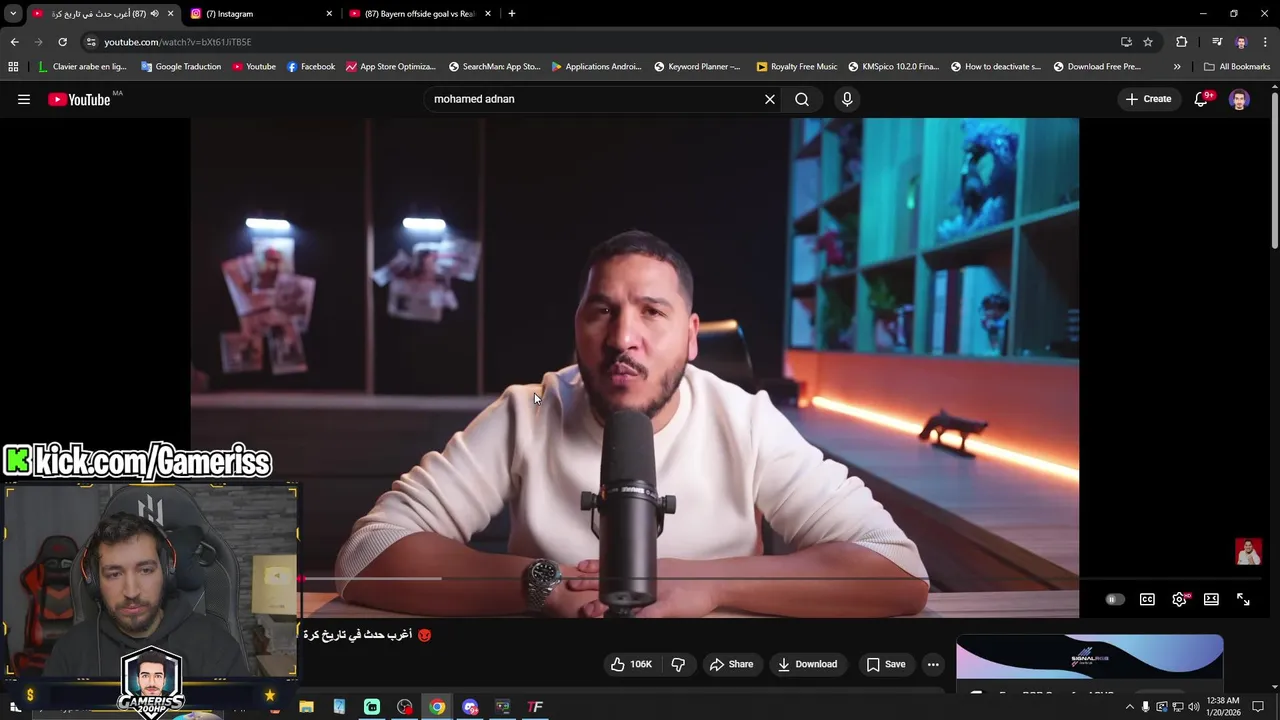Enter fullscreen mode in the player
Viewport: 1280px width, 720px height.
click(x=1243, y=599)
